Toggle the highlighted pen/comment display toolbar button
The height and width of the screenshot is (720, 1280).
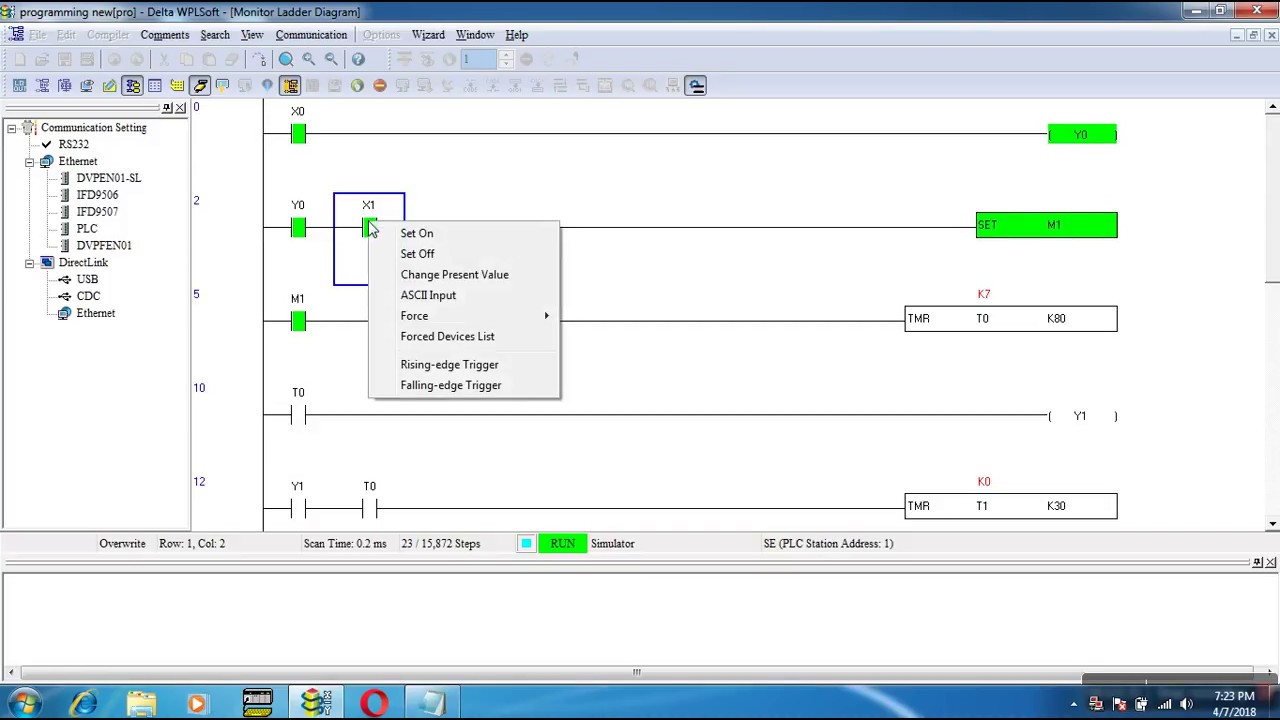point(200,86)
